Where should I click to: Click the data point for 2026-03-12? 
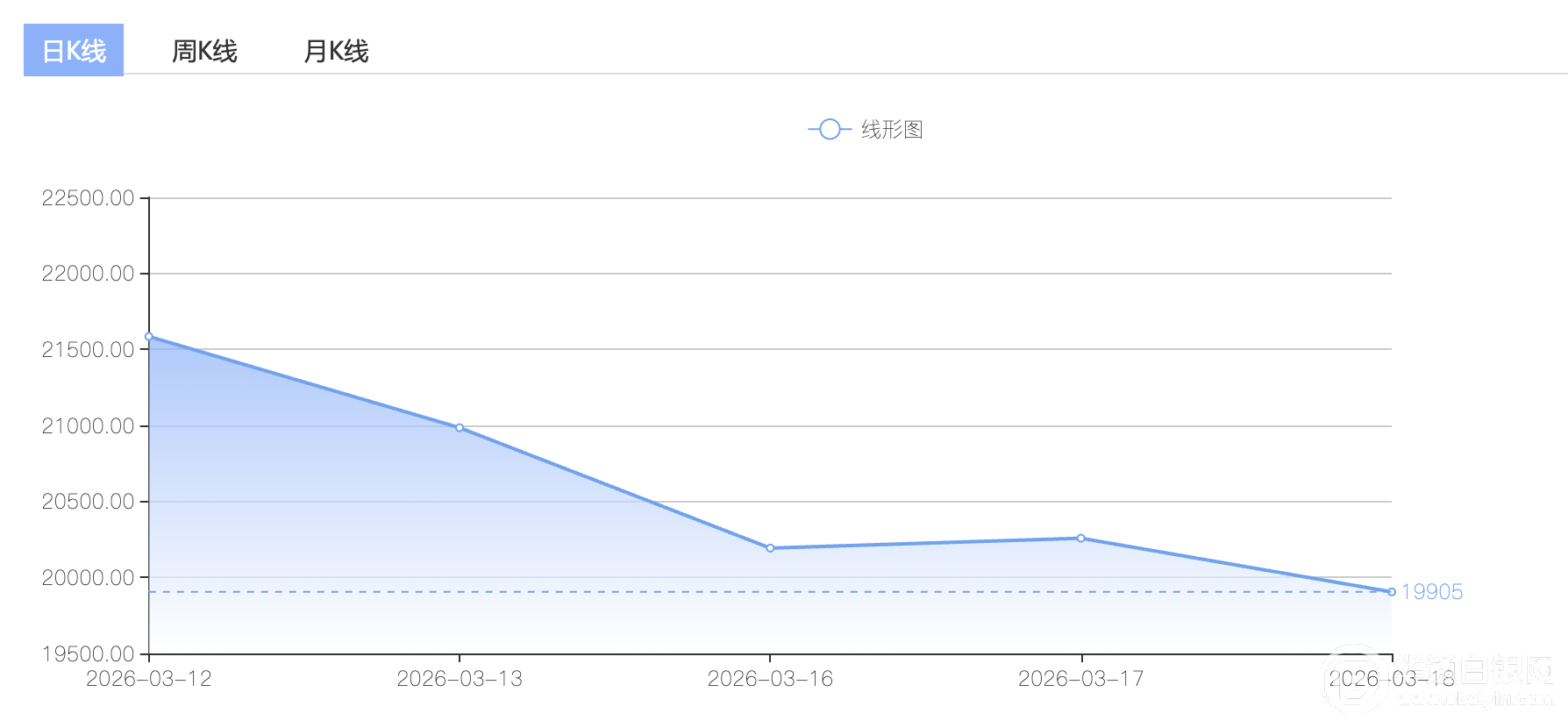tap(149, 337)
